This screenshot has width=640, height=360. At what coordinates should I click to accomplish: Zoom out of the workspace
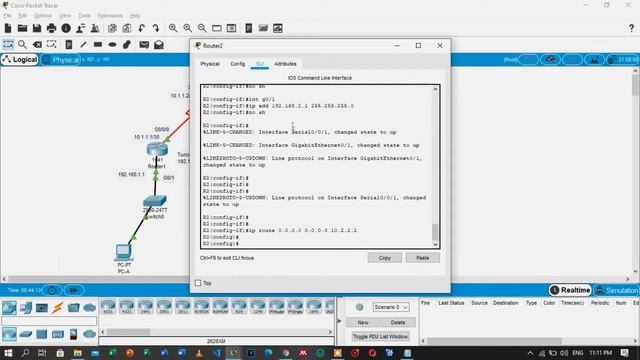click(202, 28)
